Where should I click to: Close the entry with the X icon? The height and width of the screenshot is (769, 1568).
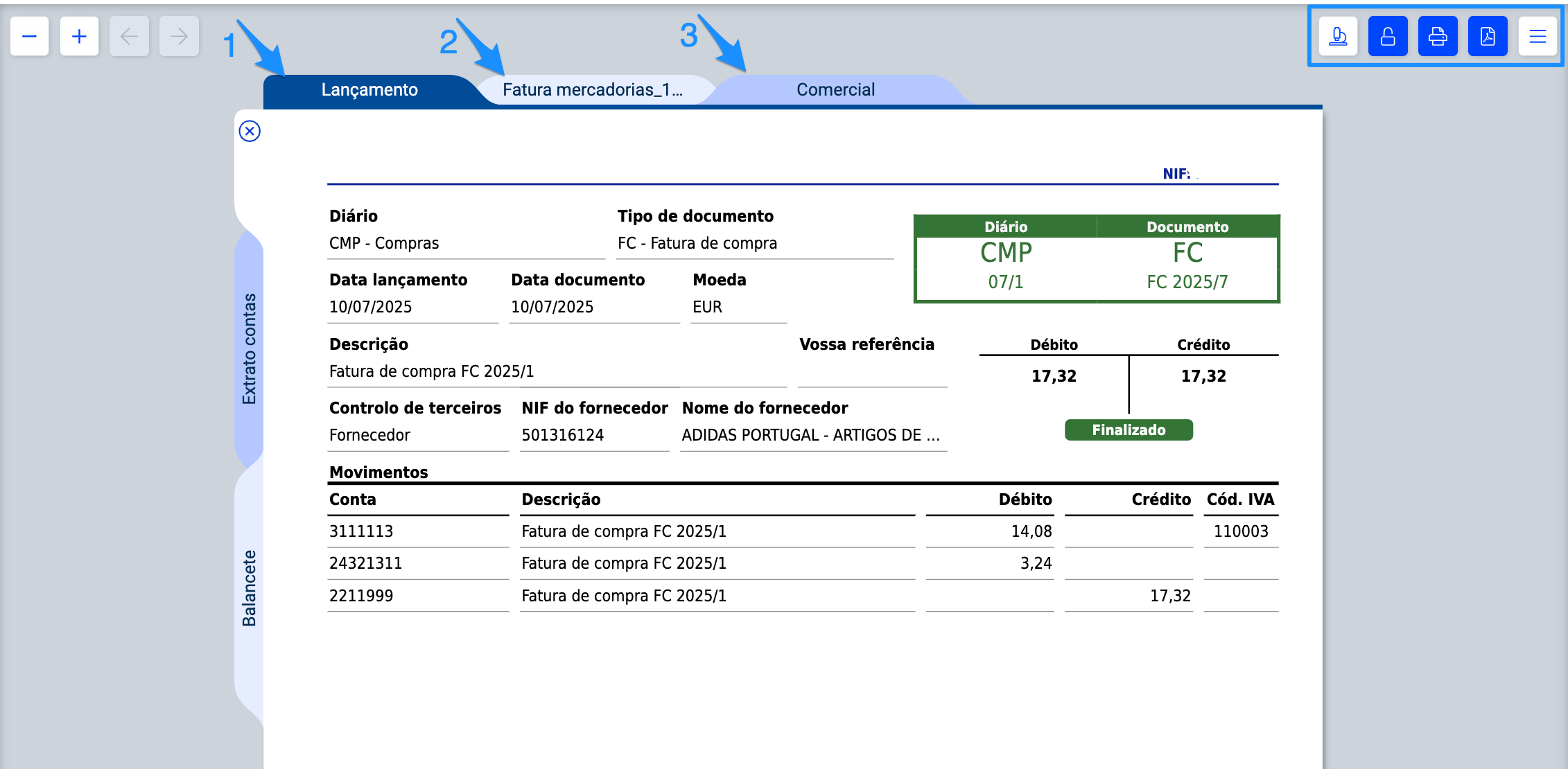[250, 131]
